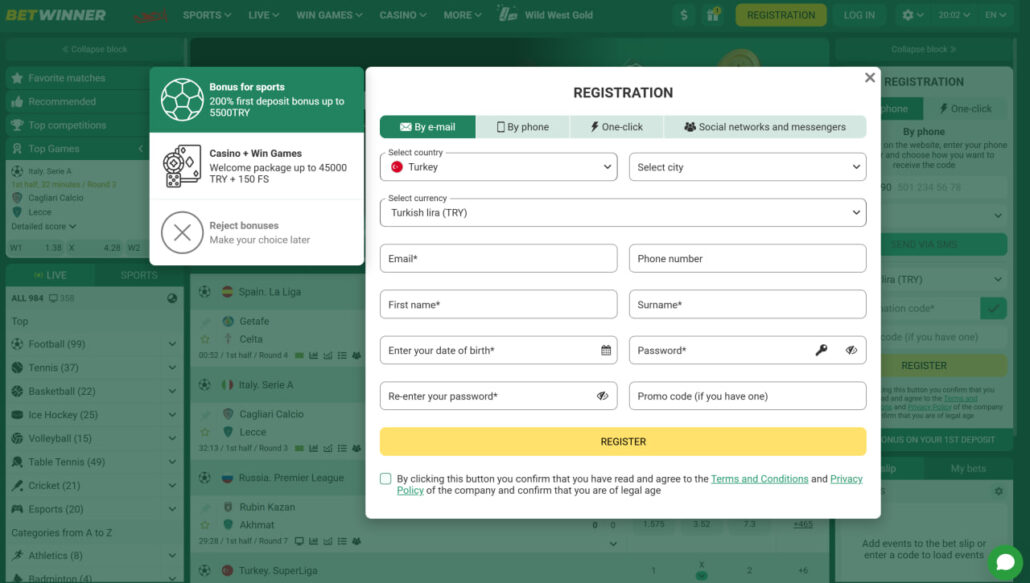Open the date of birth calendar icon
This screenshot has height=583, width=1030.
[x=606, y=351]
